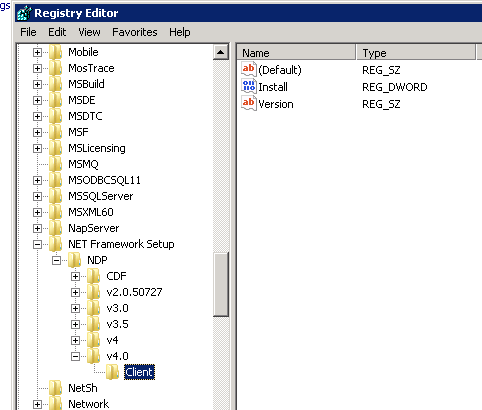Click the MSLicensing folder icon
This screenshot has height=410, width=482.
coord(55,148)
